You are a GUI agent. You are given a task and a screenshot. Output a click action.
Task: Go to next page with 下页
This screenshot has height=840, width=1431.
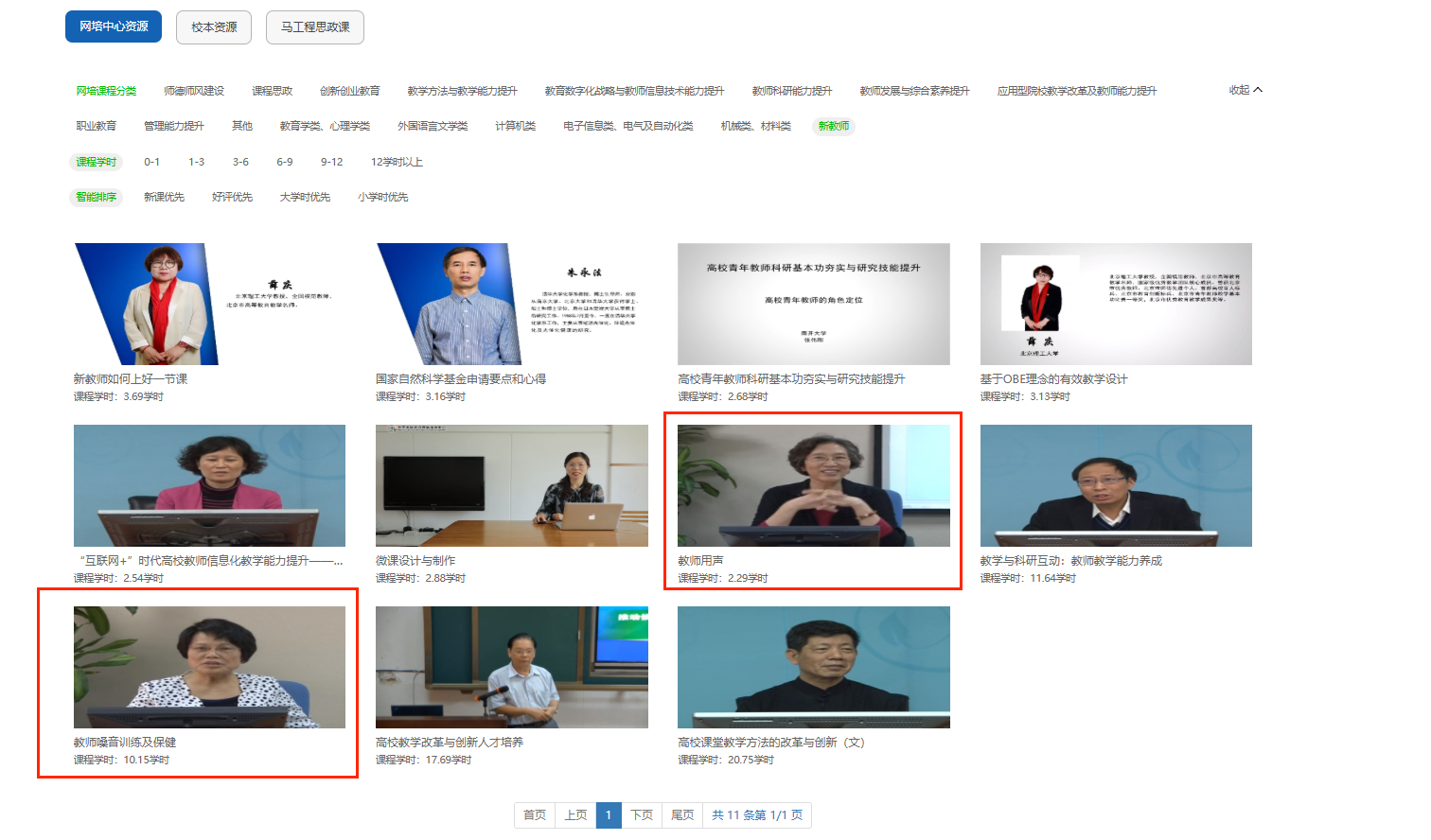point(642,815)
